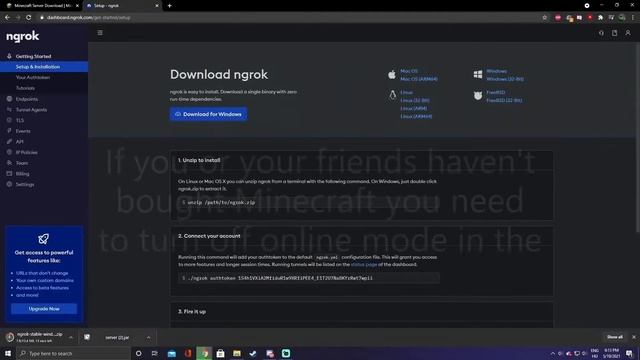Image resolution: width=640 pixels, height=360 pixels.
Task: Click the Endpoints sidebar icon
Action: tap(9, 99)
